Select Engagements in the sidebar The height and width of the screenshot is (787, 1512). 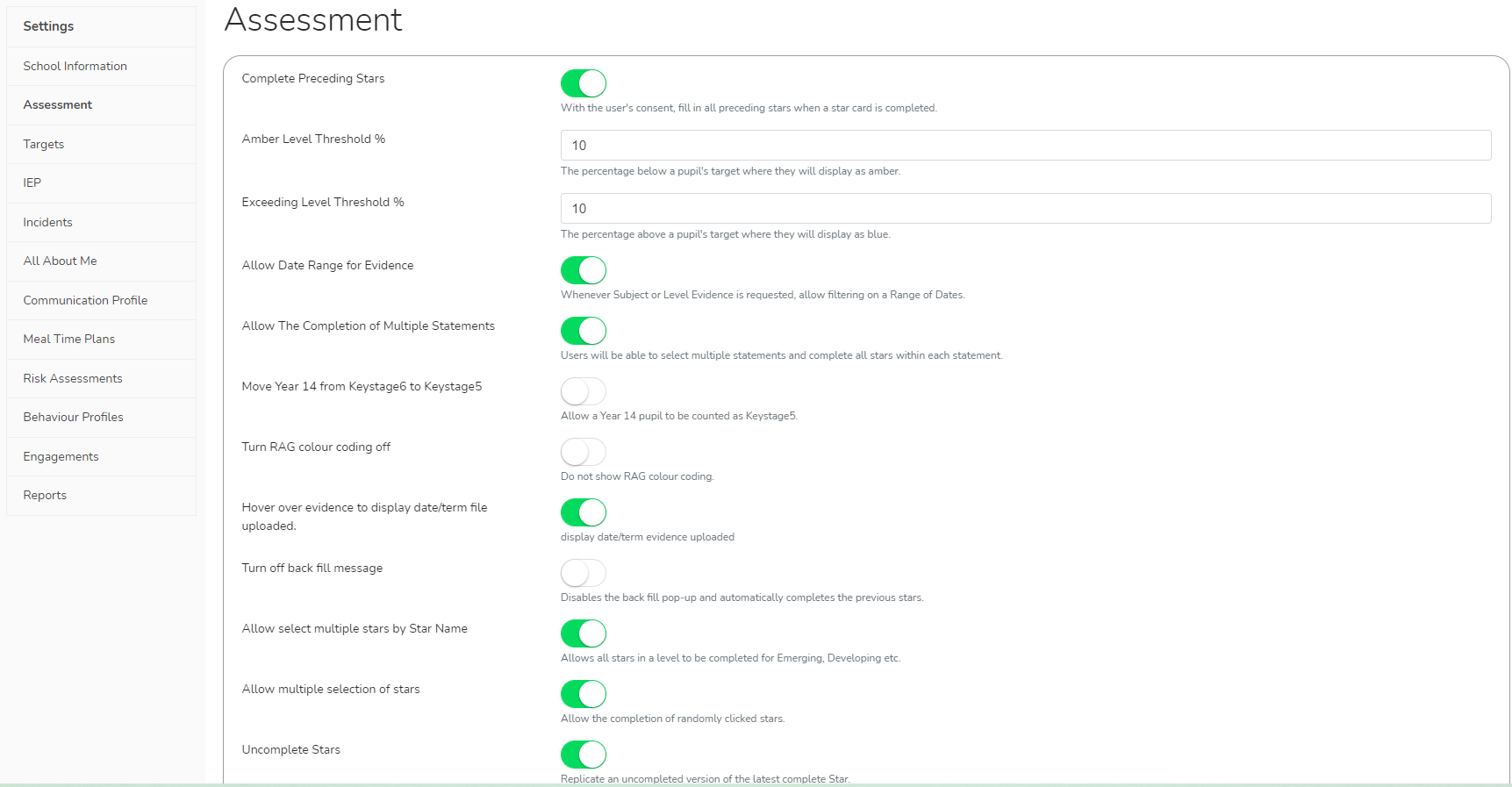coord(101,456)
